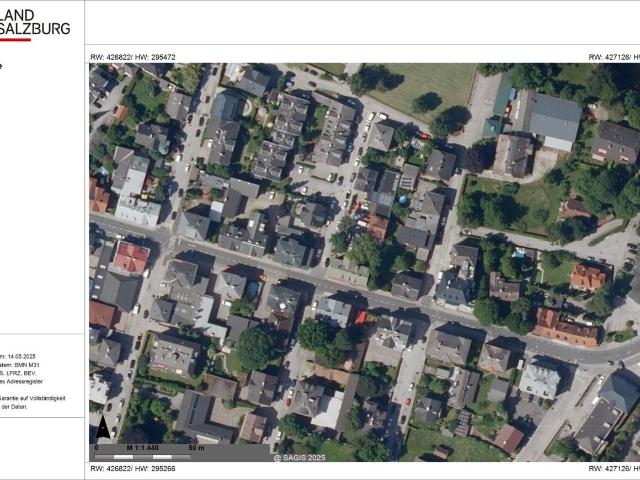This screenshot has height=480, width=640.
Task: Click the long orange-roofed building along the road
Action: [x=565, y=327]
